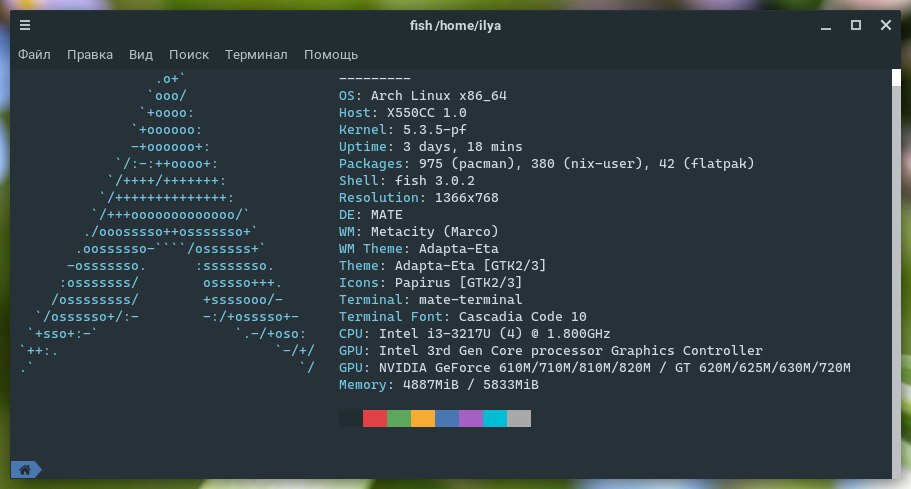Click the gray color block

519,418
